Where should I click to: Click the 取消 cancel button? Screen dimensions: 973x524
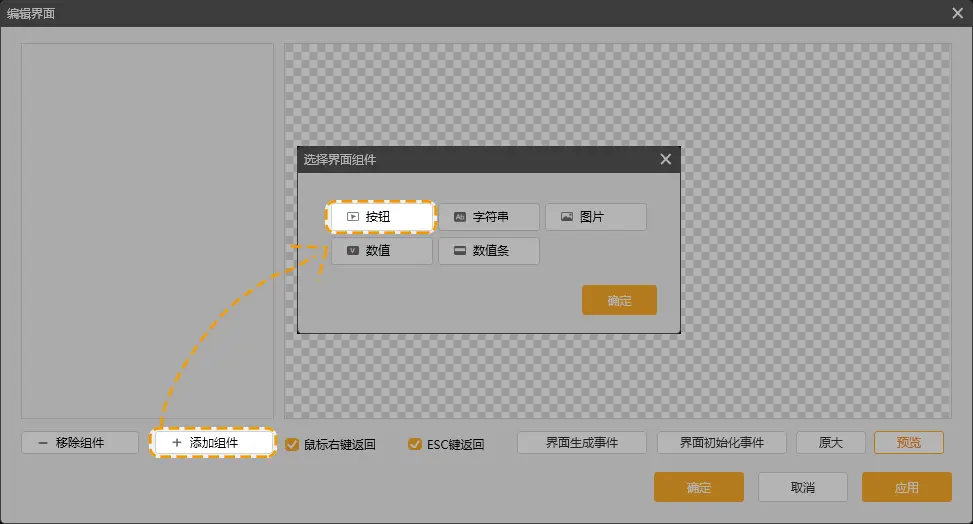tap(802, 487)
